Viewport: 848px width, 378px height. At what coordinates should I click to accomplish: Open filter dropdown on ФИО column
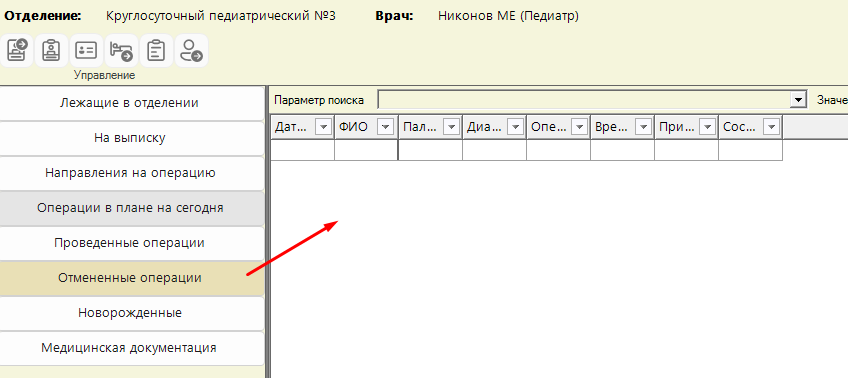pos(386,128)
